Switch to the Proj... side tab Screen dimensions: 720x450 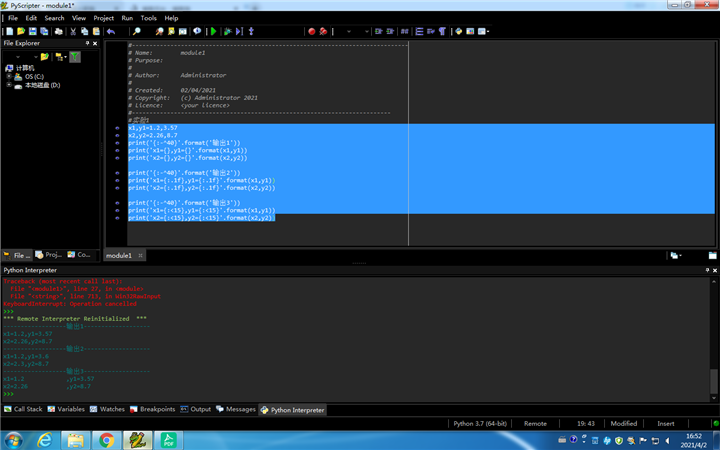[49, 255]
